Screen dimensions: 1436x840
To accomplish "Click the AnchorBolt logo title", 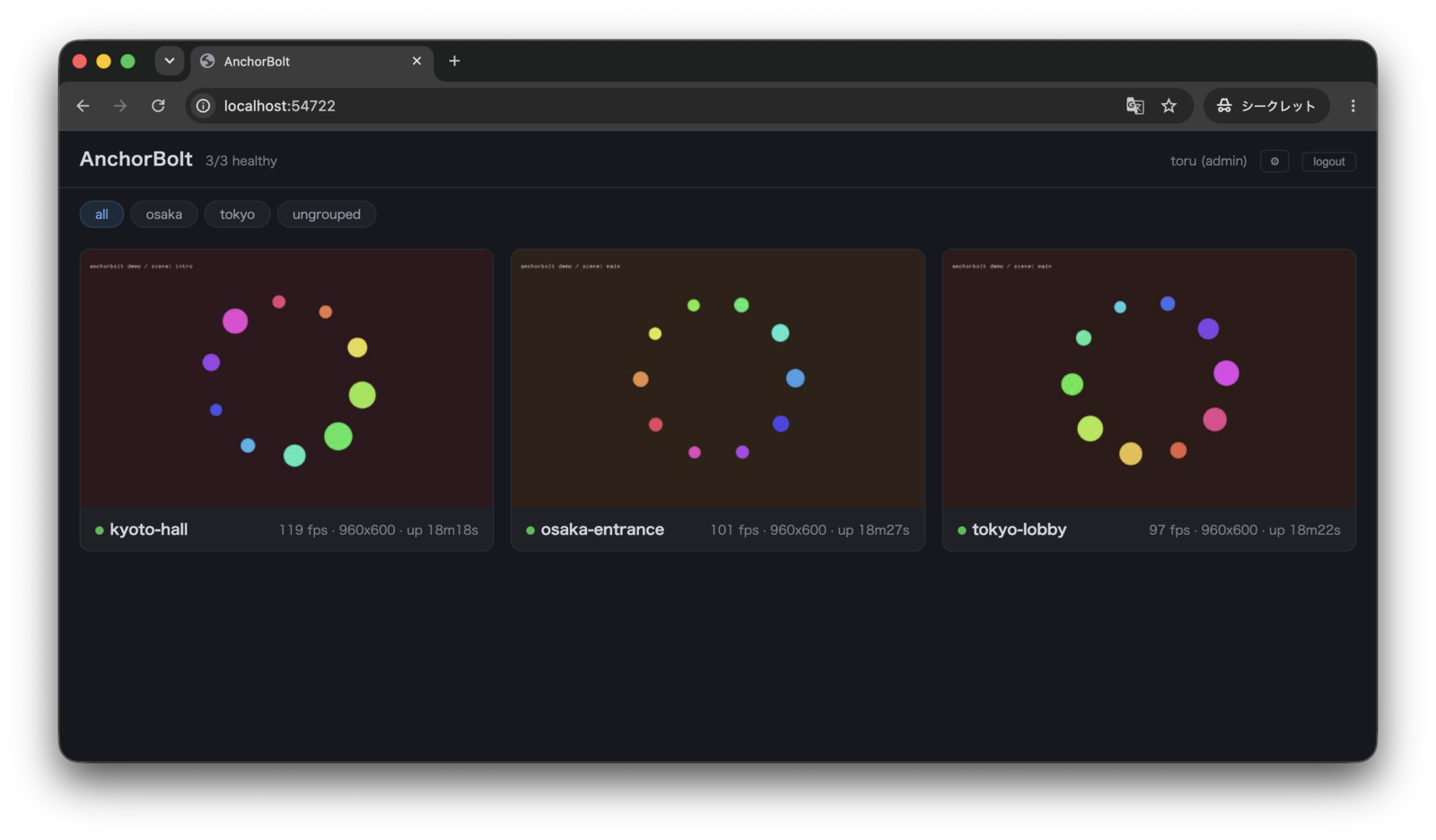I will (136, 159).
